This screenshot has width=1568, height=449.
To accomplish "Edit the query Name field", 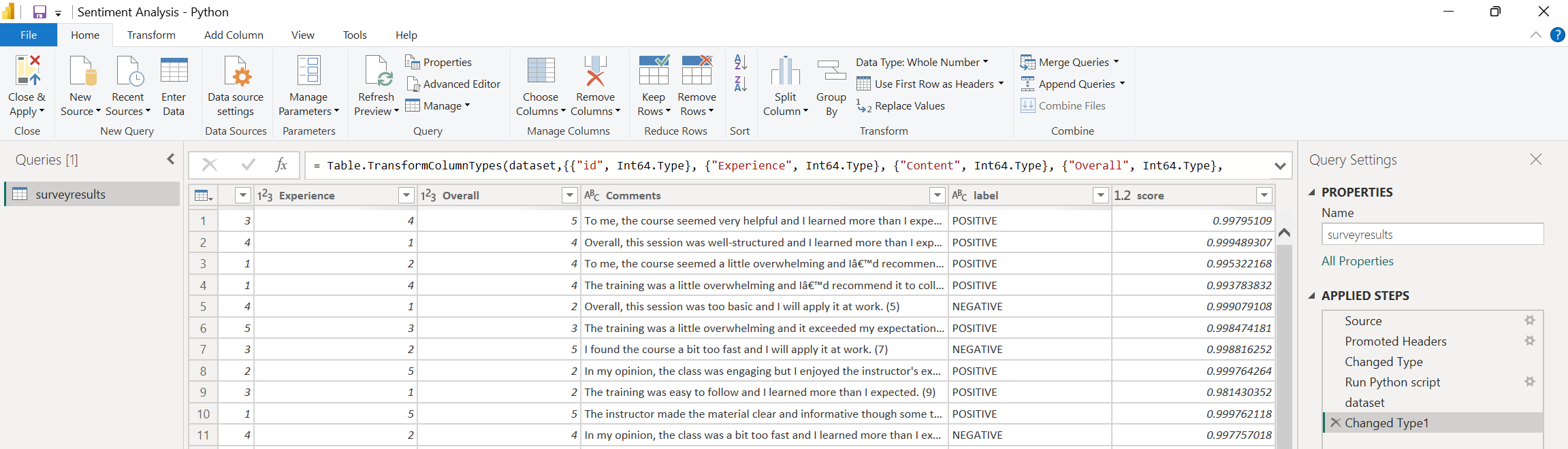I will (1433, 234).
